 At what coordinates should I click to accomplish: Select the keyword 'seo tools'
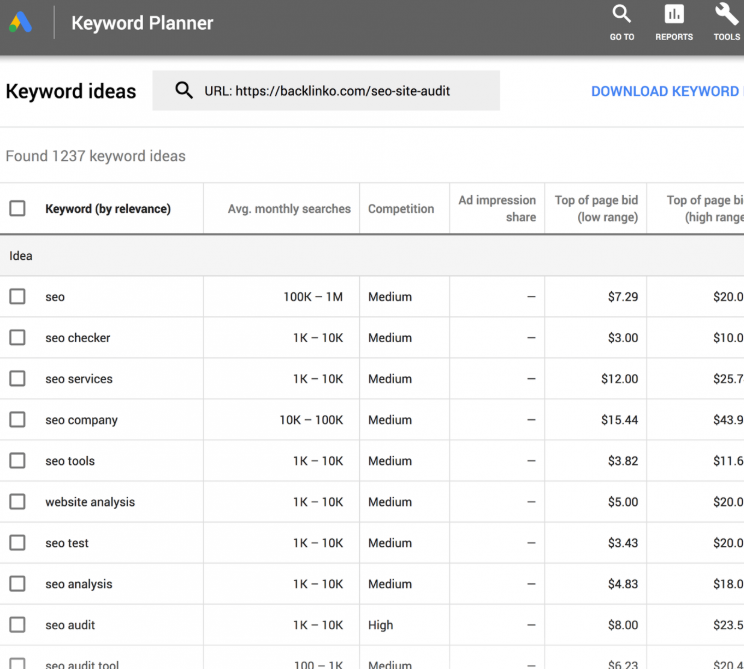coord(70,461)
